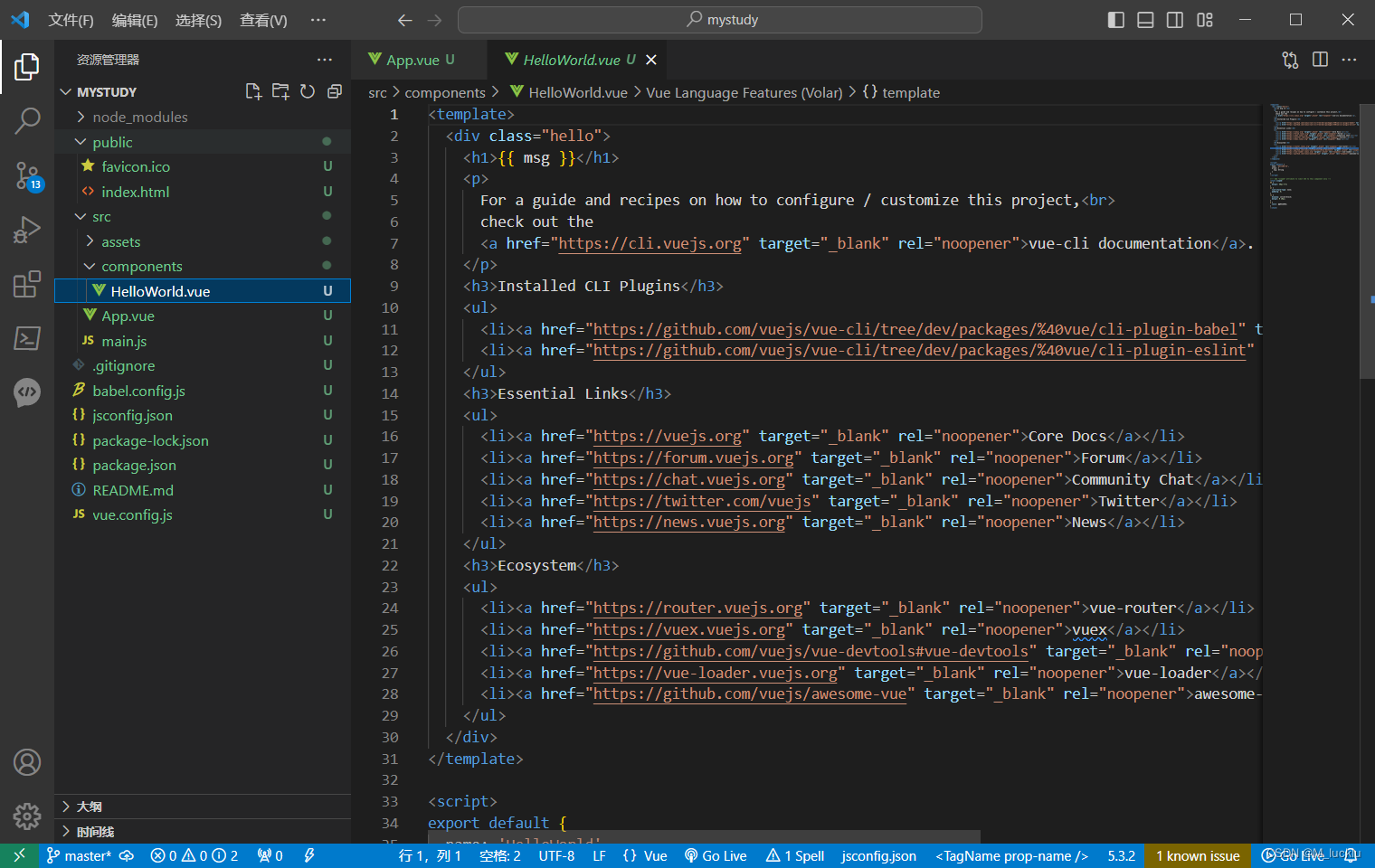
Task: Start Go Live server from status bar
Action: 716,855
